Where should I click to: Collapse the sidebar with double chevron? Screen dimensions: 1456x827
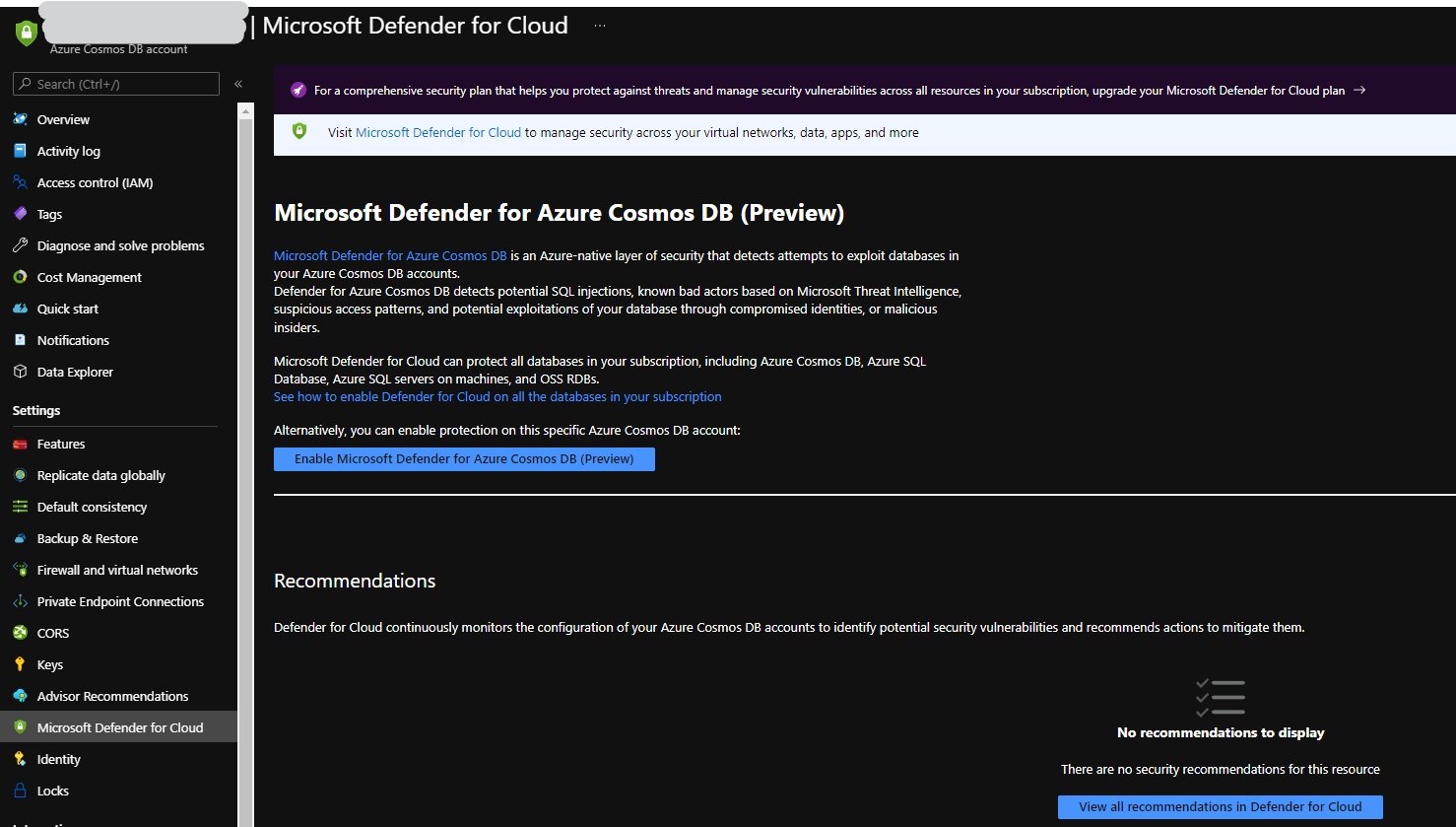(238, 84)
